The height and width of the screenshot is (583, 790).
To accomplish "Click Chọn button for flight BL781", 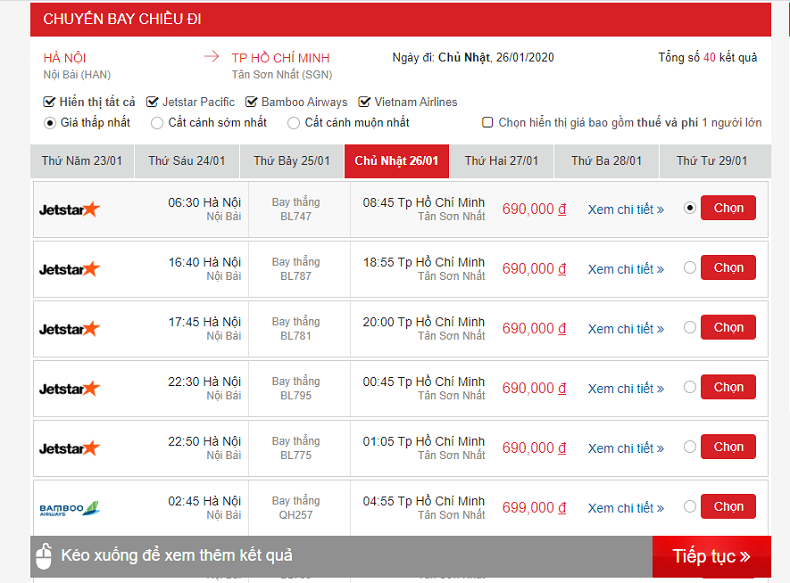I will point(729,328).
